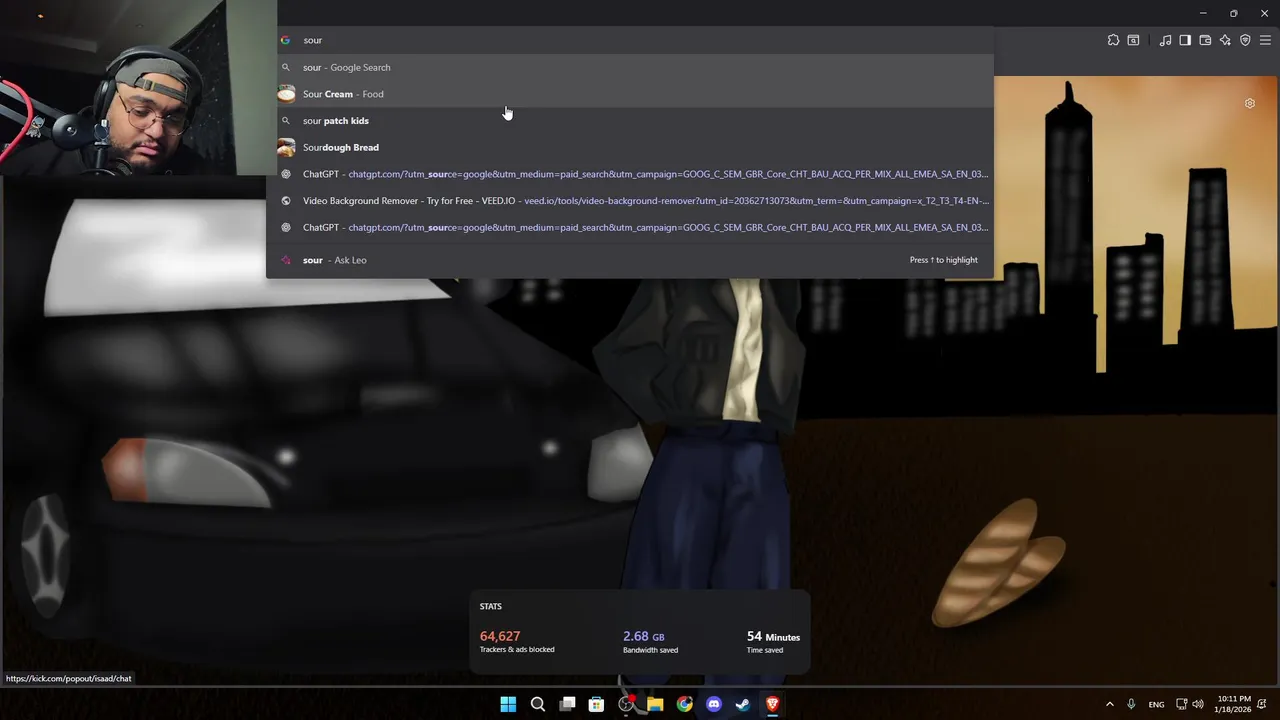Open the second ChatGPT history suggestion
1280x720 pixels.
(631, 227)
